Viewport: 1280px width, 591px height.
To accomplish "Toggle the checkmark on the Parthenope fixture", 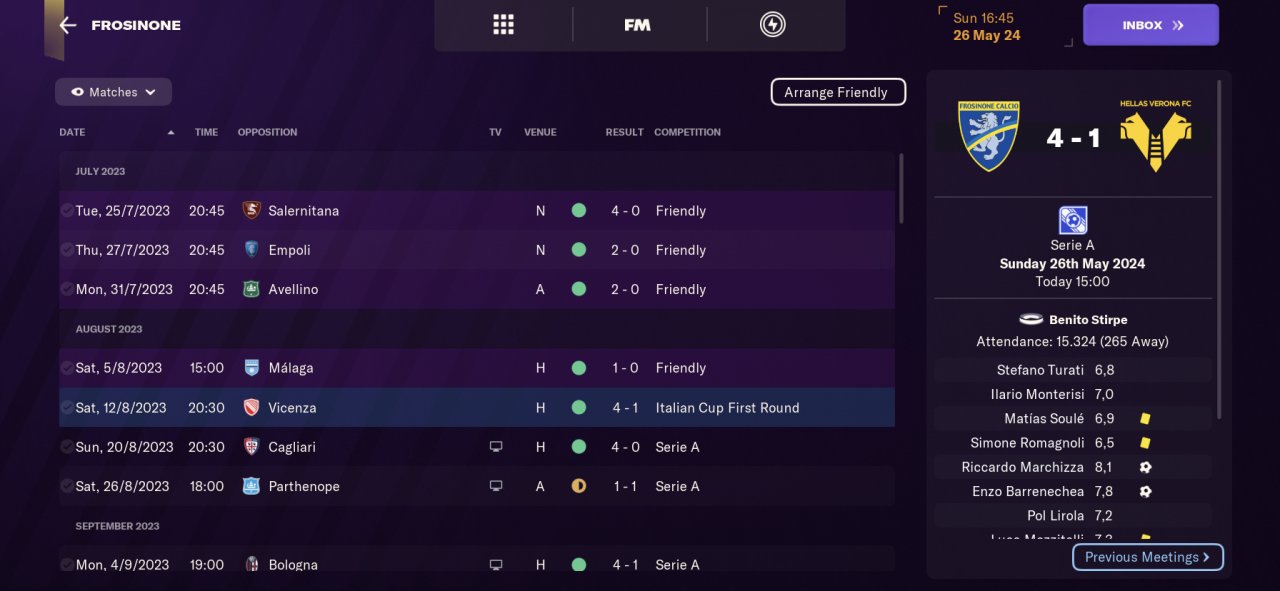I will [66, 486].
